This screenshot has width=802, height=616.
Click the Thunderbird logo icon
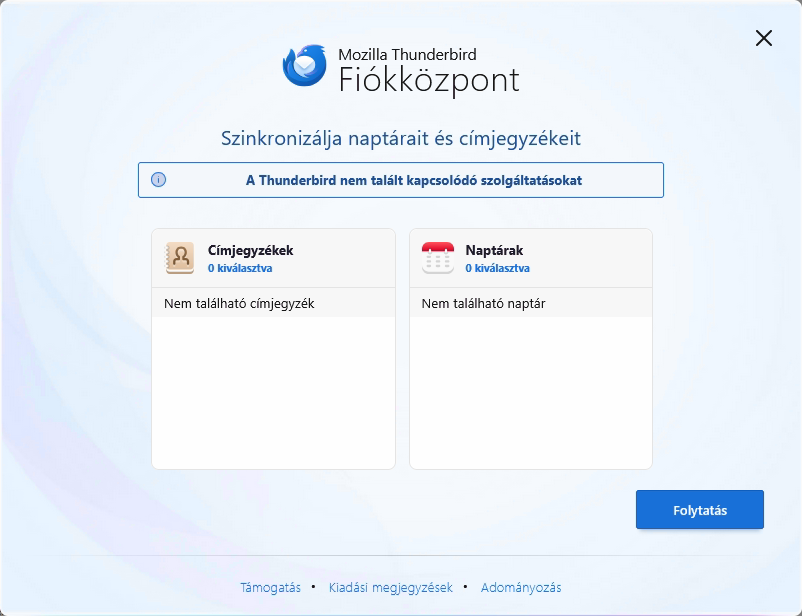[305, 65]
